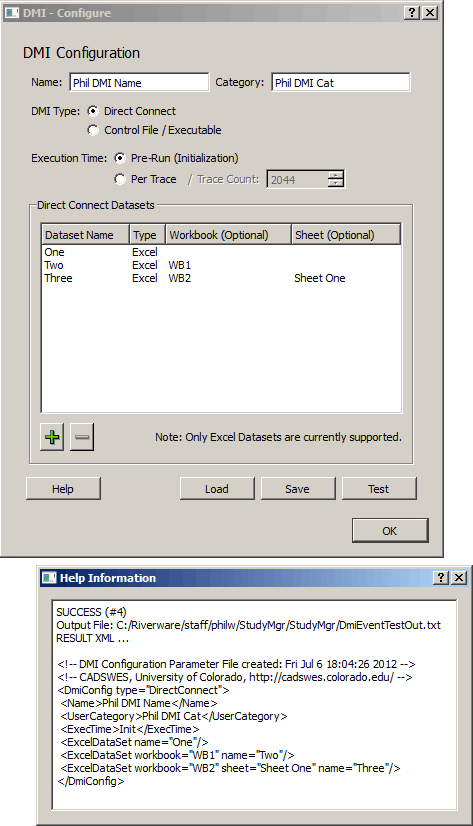Remove dataset using the minus icon
The image size is (473, 826).
(x=82, y=437)
